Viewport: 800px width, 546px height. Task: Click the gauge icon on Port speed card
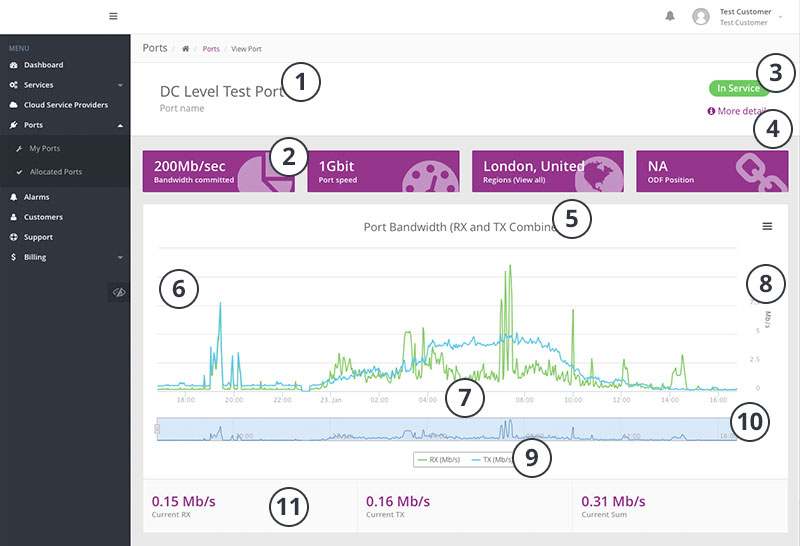(x=430, y=178)
